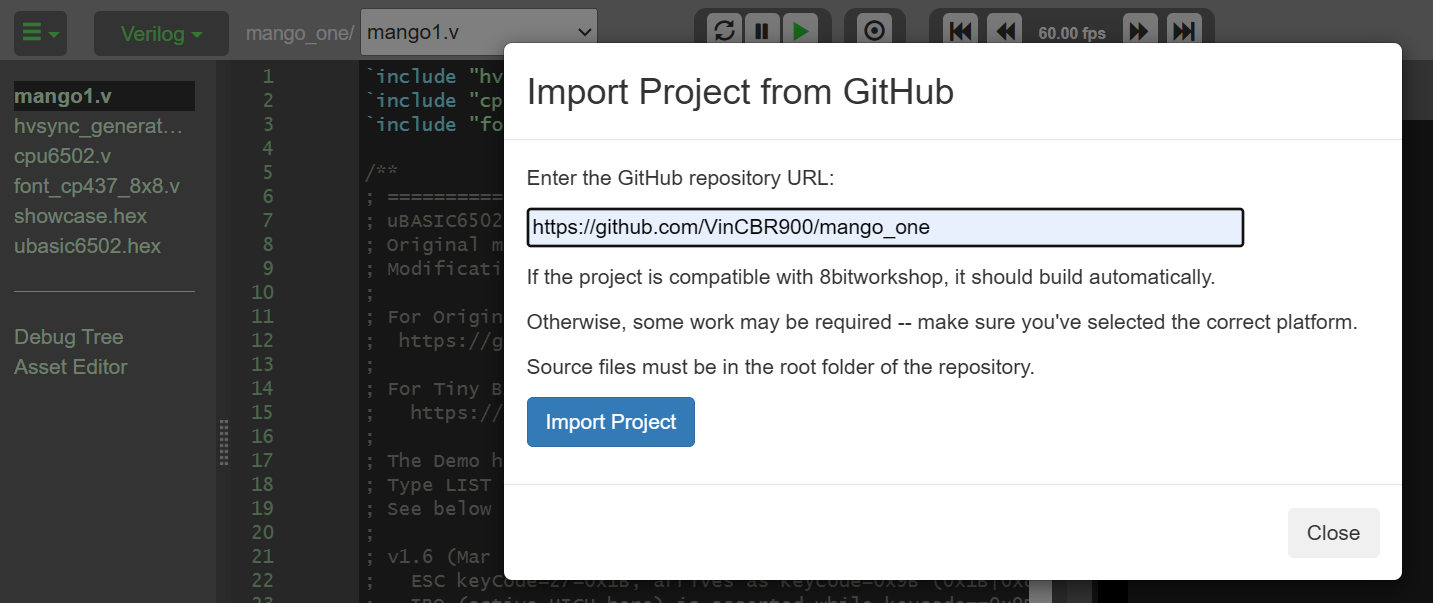Click the Import Project button
Screen dimensions: 1433x603
tap(610, 422)
